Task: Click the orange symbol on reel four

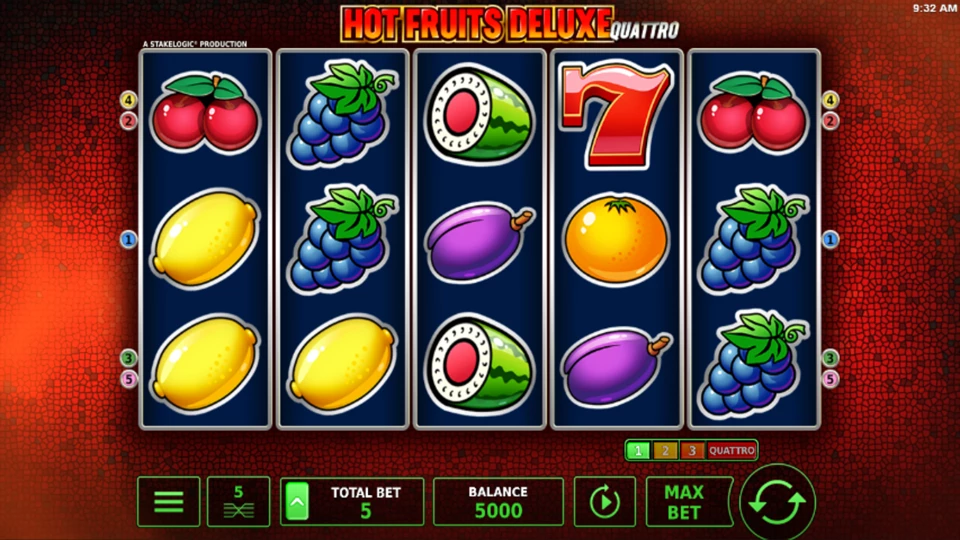Action: point(615,239)
